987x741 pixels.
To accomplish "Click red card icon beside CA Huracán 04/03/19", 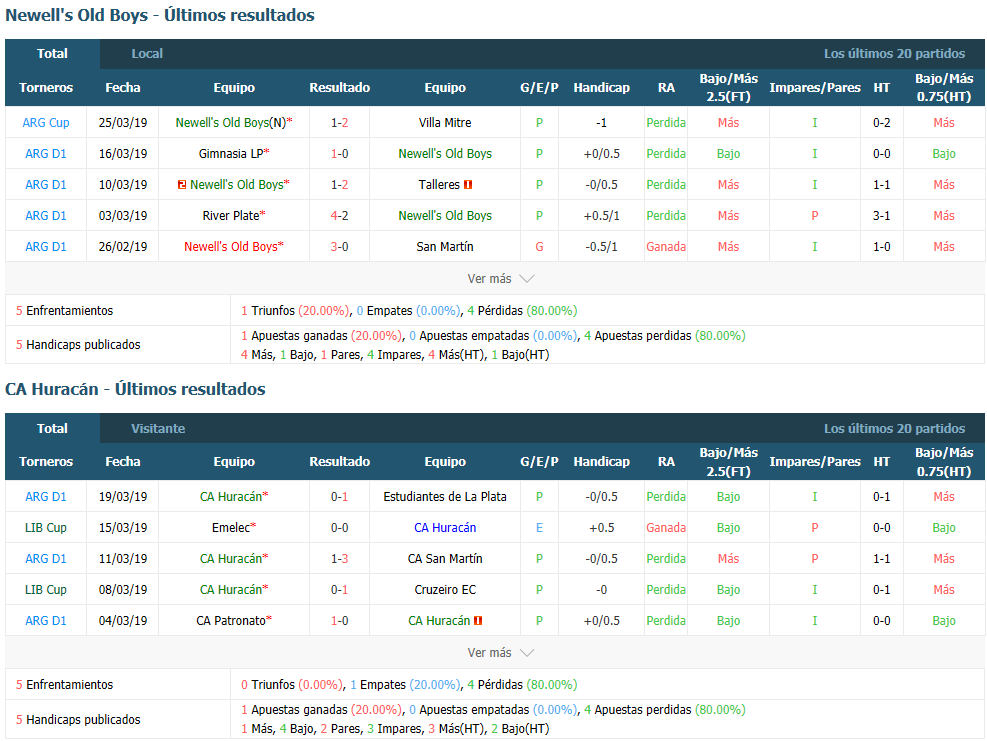I will 478,621.
